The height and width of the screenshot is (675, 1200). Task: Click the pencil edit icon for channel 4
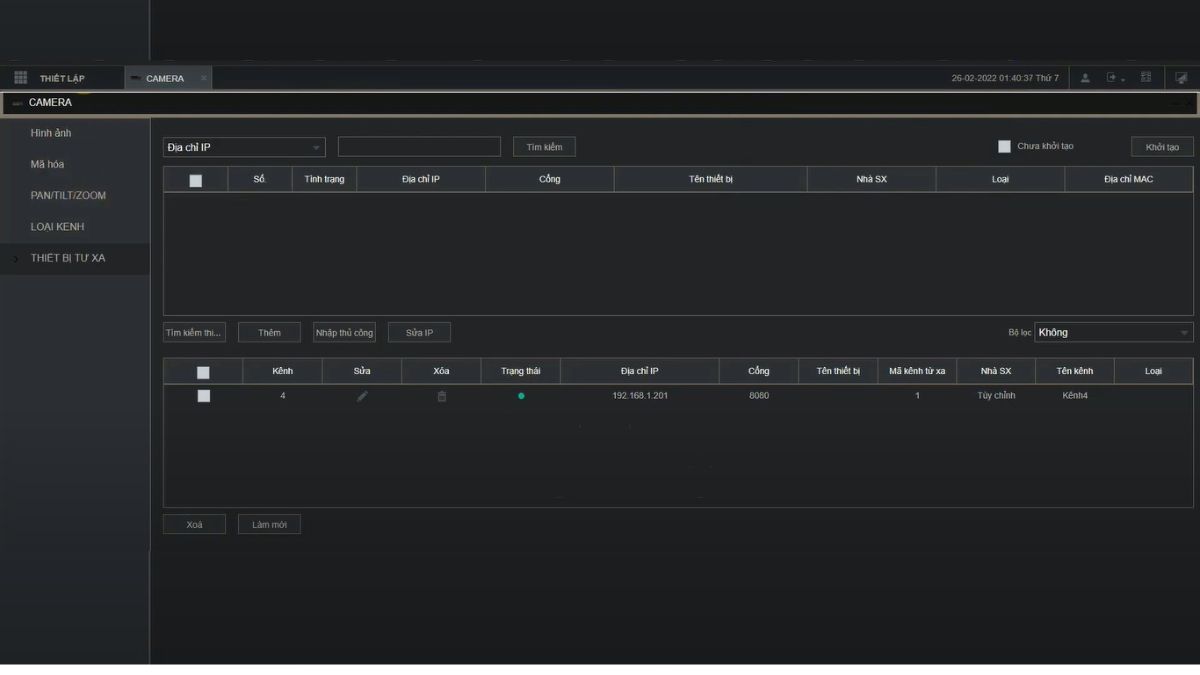pos(362,396)
